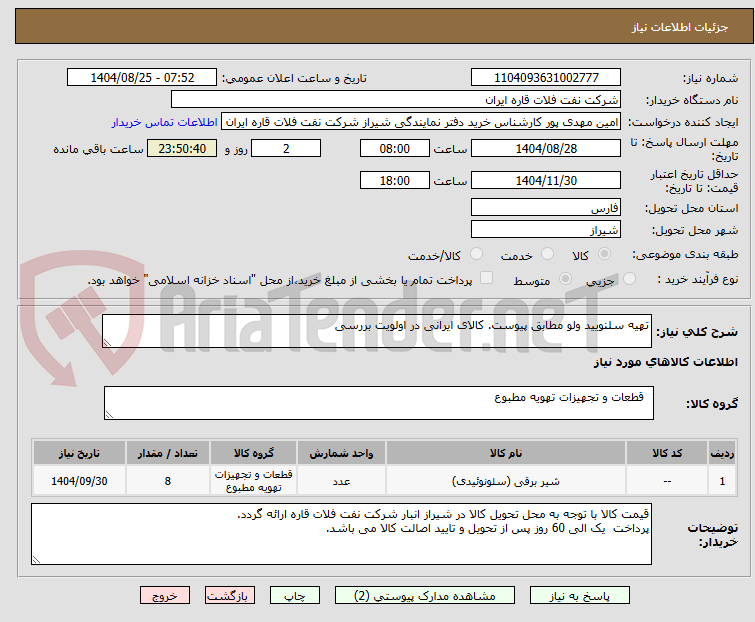Screen dimensions: 755x622
Task: Click the need date cell 1404/09/30
Action: [79, 481]
